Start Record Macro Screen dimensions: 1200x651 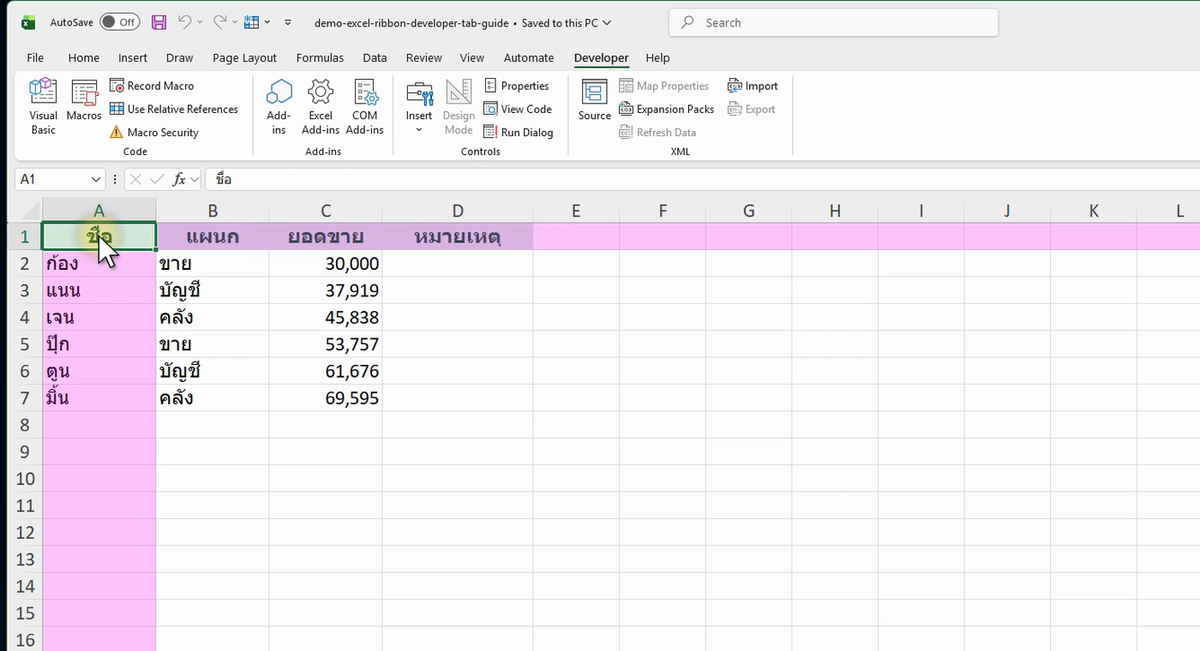pyautogui.click(x=151, y=86)
